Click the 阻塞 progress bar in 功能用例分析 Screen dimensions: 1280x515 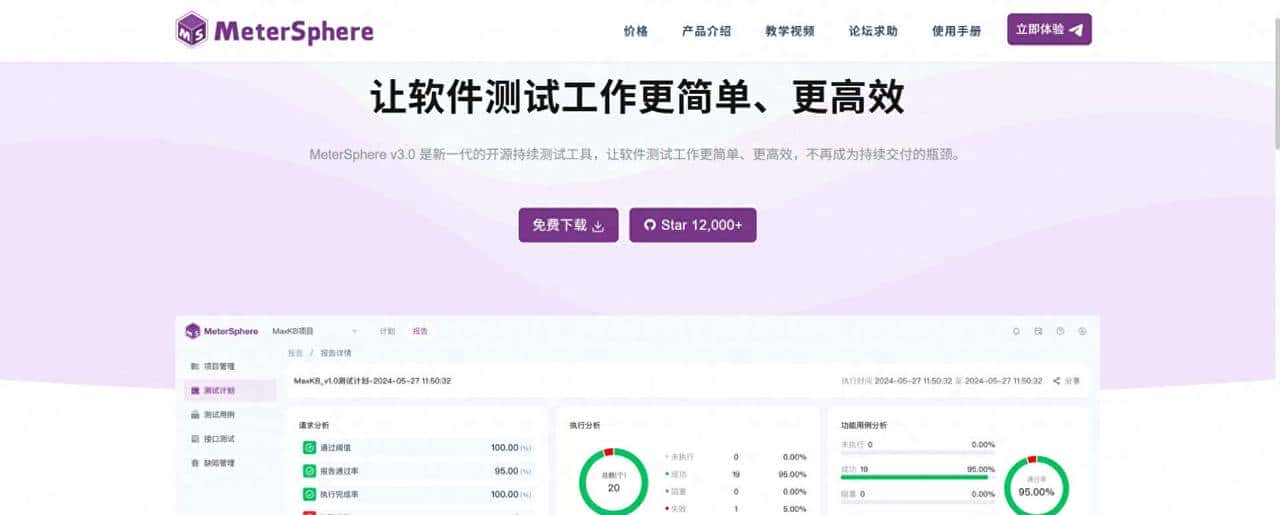click(x=918, y=501)
